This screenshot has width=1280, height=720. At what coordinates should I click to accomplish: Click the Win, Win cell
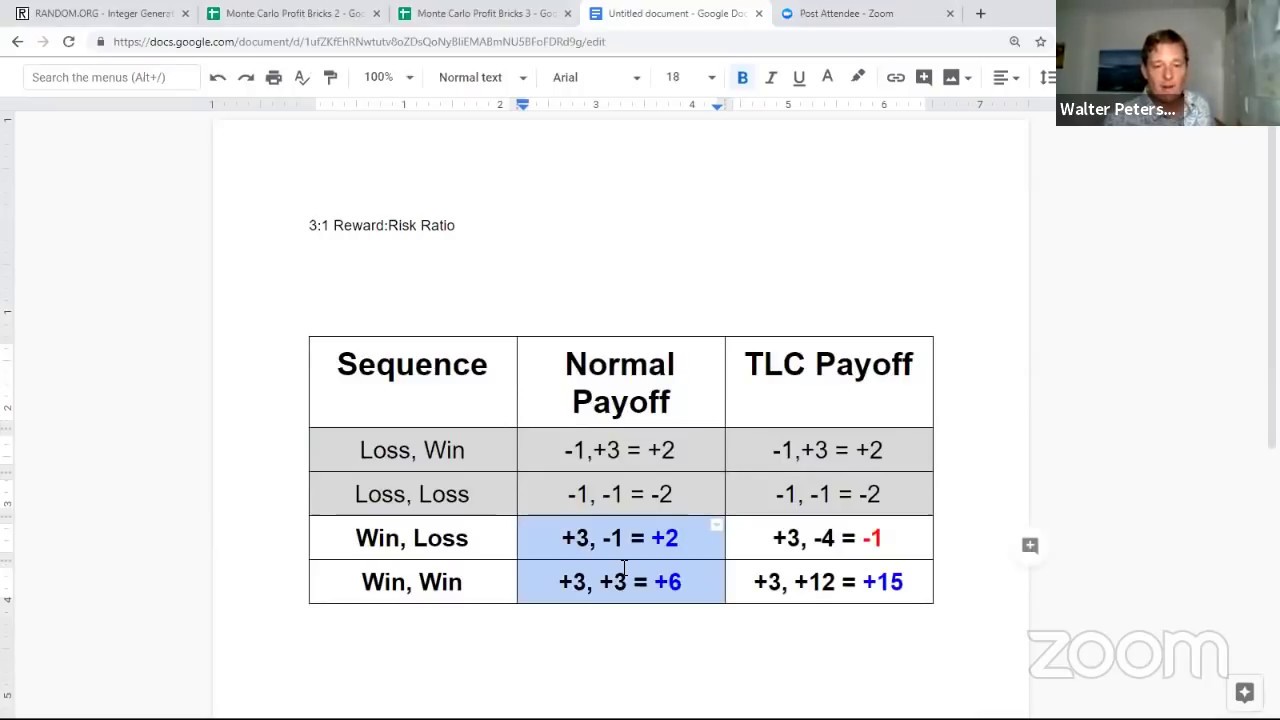tap(413, 582)
